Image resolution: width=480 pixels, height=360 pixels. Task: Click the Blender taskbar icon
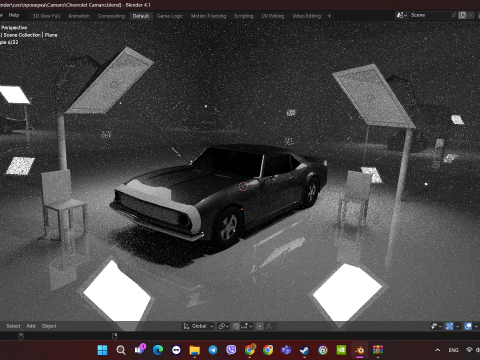point(359,350)
